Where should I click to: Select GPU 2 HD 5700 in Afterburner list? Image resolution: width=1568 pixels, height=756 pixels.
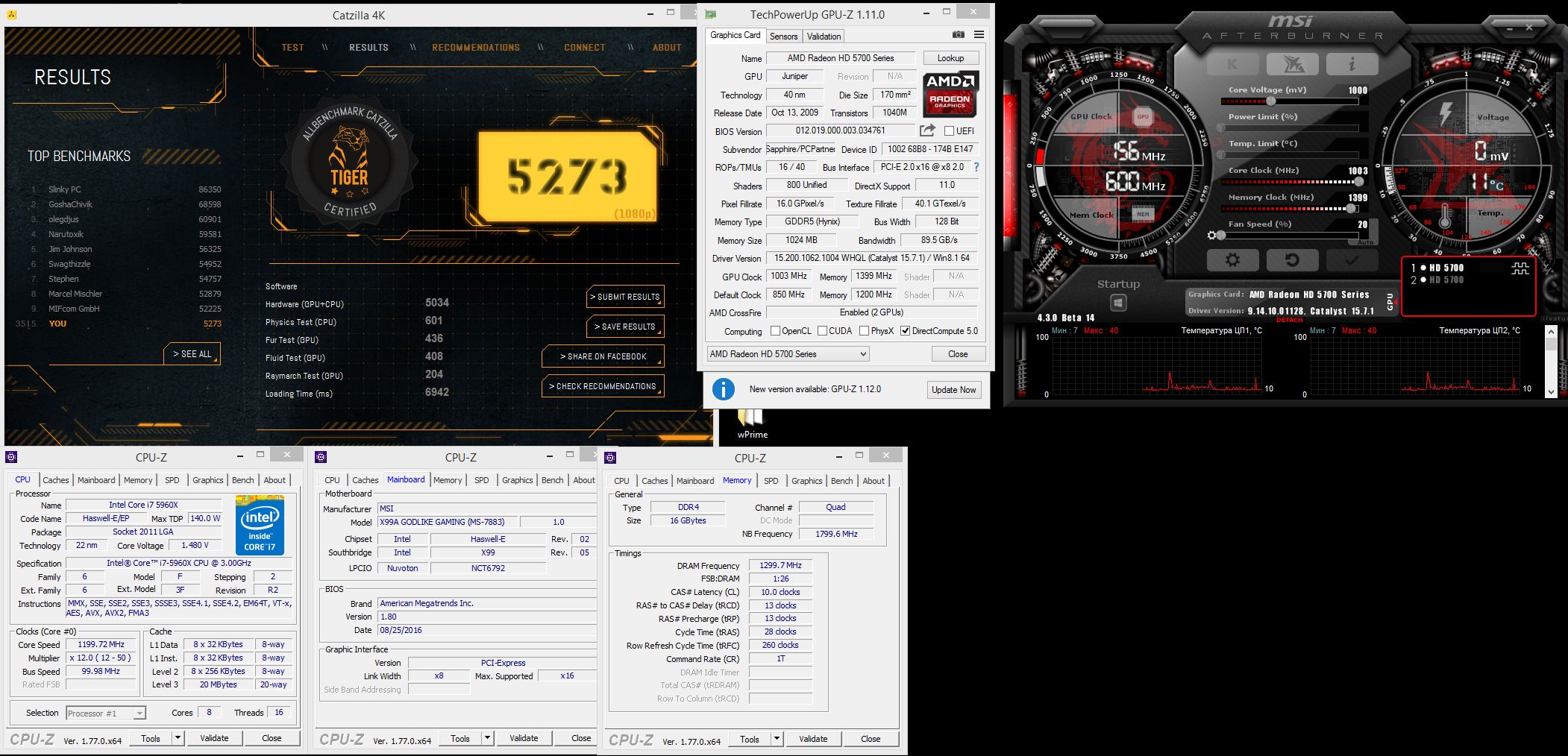(x=1437, y=280)
